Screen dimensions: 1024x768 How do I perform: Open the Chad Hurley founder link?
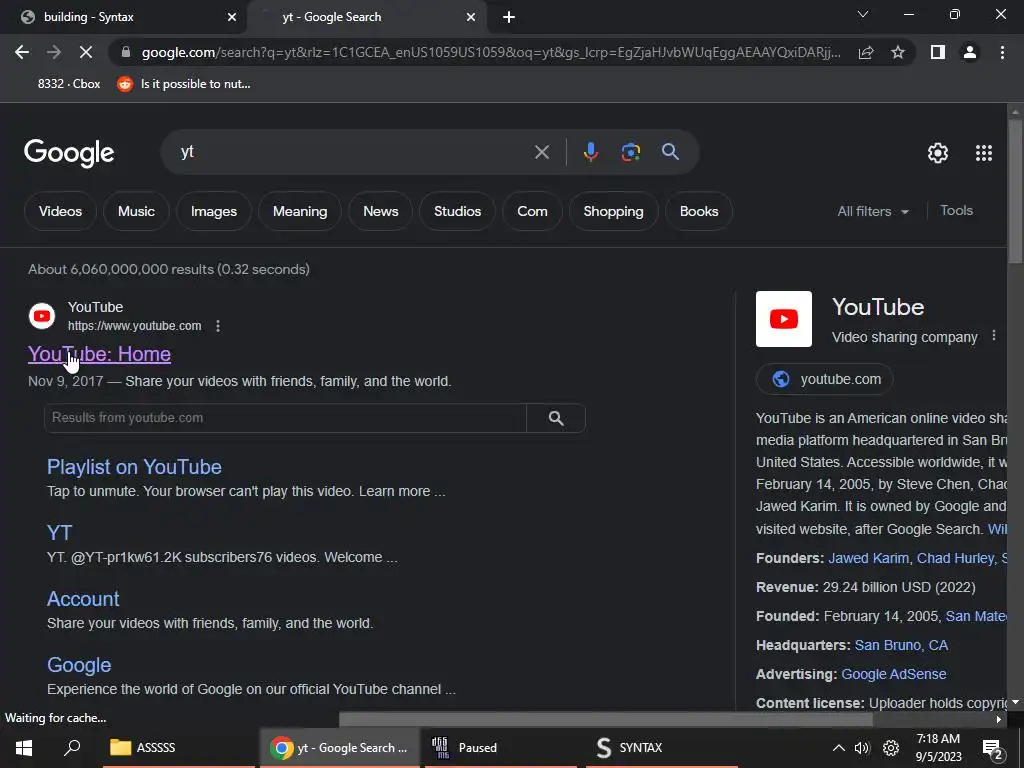(x=955, y=558)
